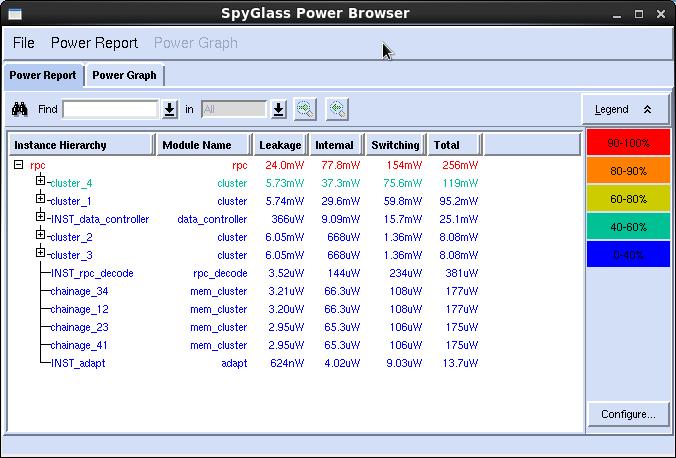Open the Power Report menu
676x458 pixels.
tap(94, 43)
